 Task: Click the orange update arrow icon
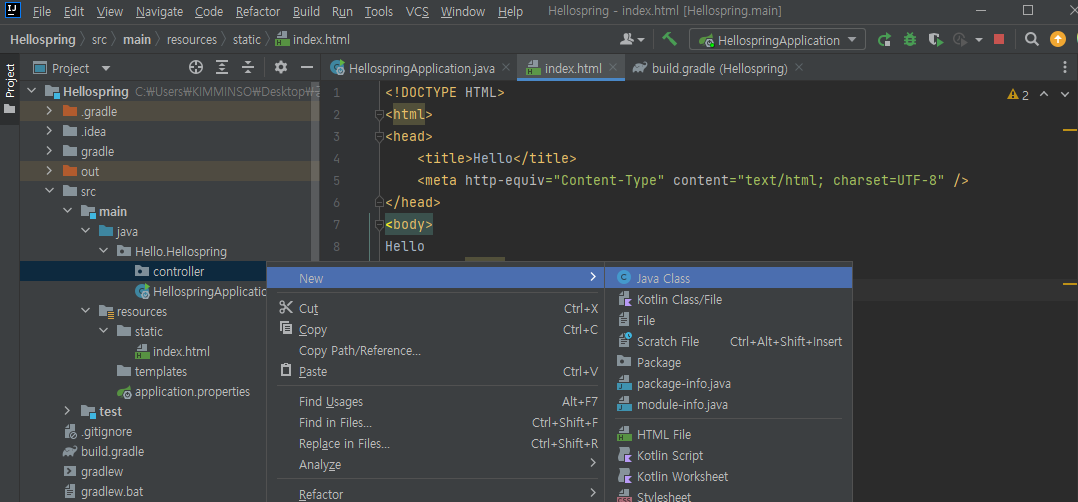pos(1058,39)
